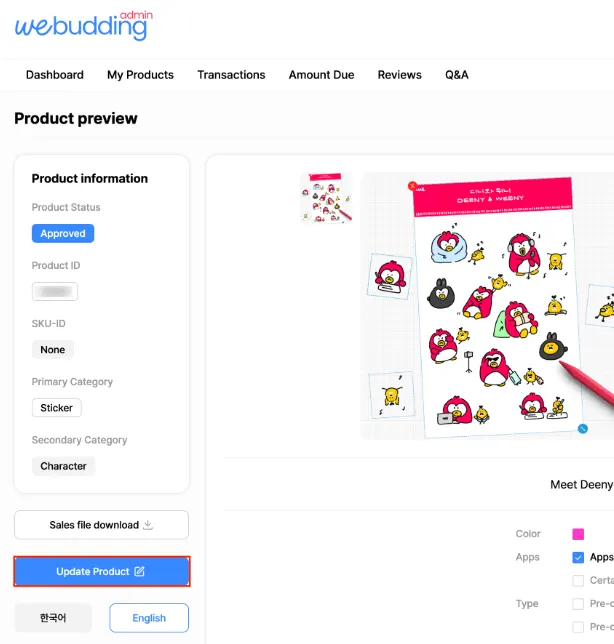Open the Reviews tab
614x644 pixels.
[400, 75]
